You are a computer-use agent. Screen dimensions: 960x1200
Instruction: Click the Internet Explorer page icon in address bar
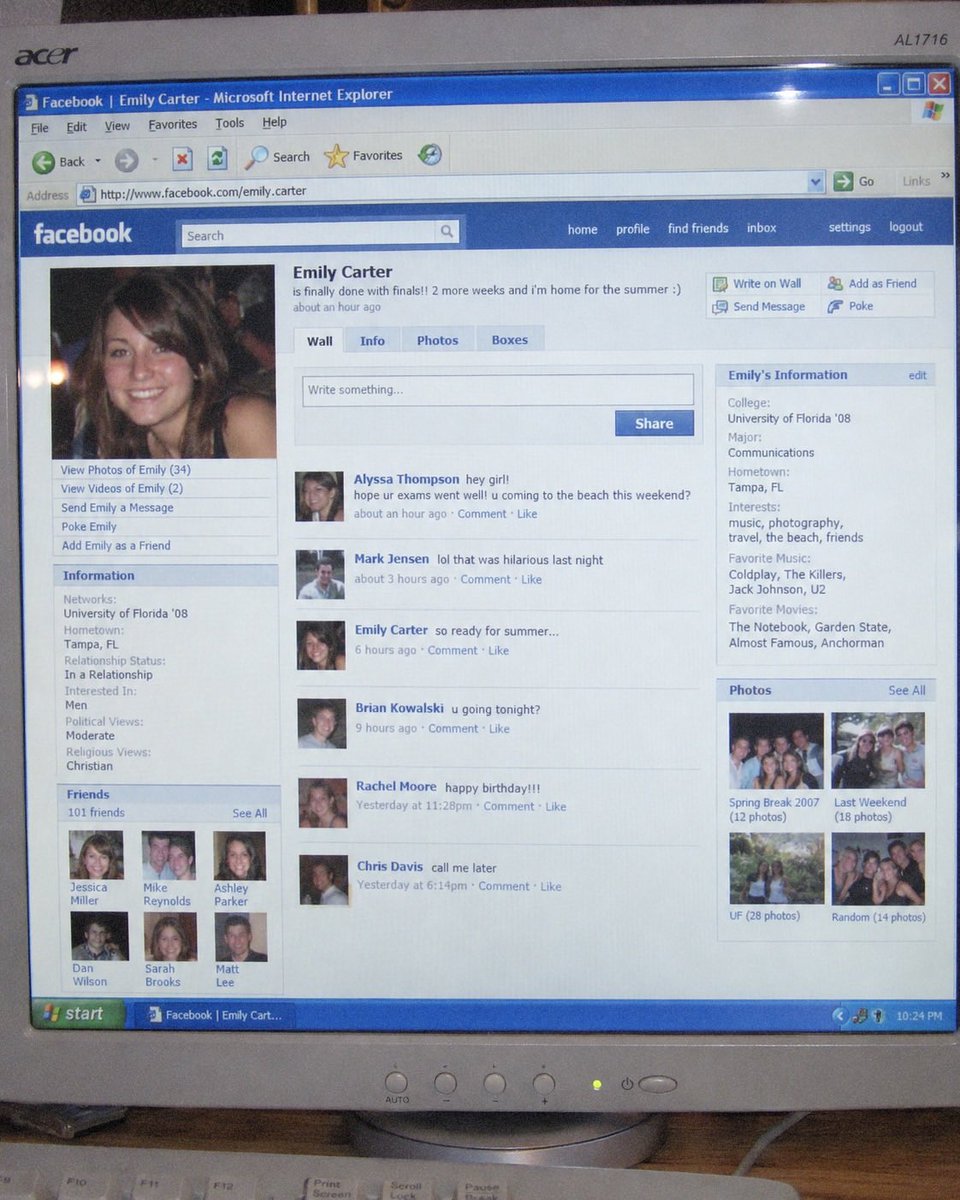click(x=87, y=194)
